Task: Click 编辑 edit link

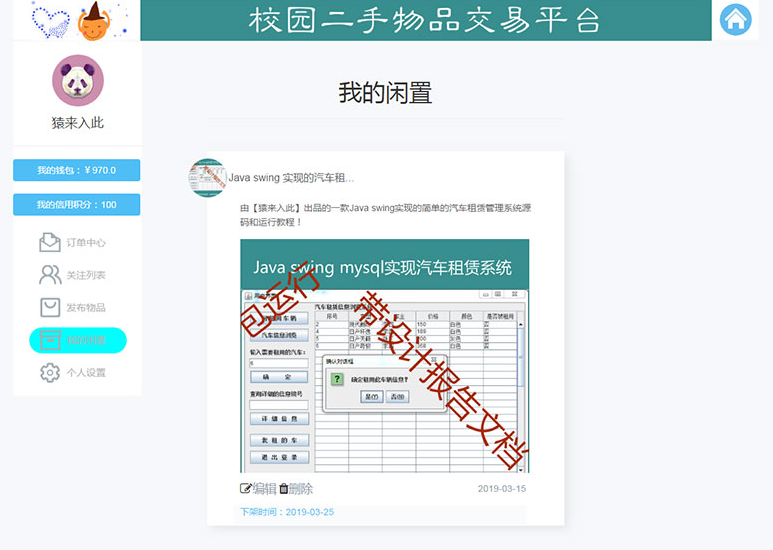Action: [x=264, y=488]
